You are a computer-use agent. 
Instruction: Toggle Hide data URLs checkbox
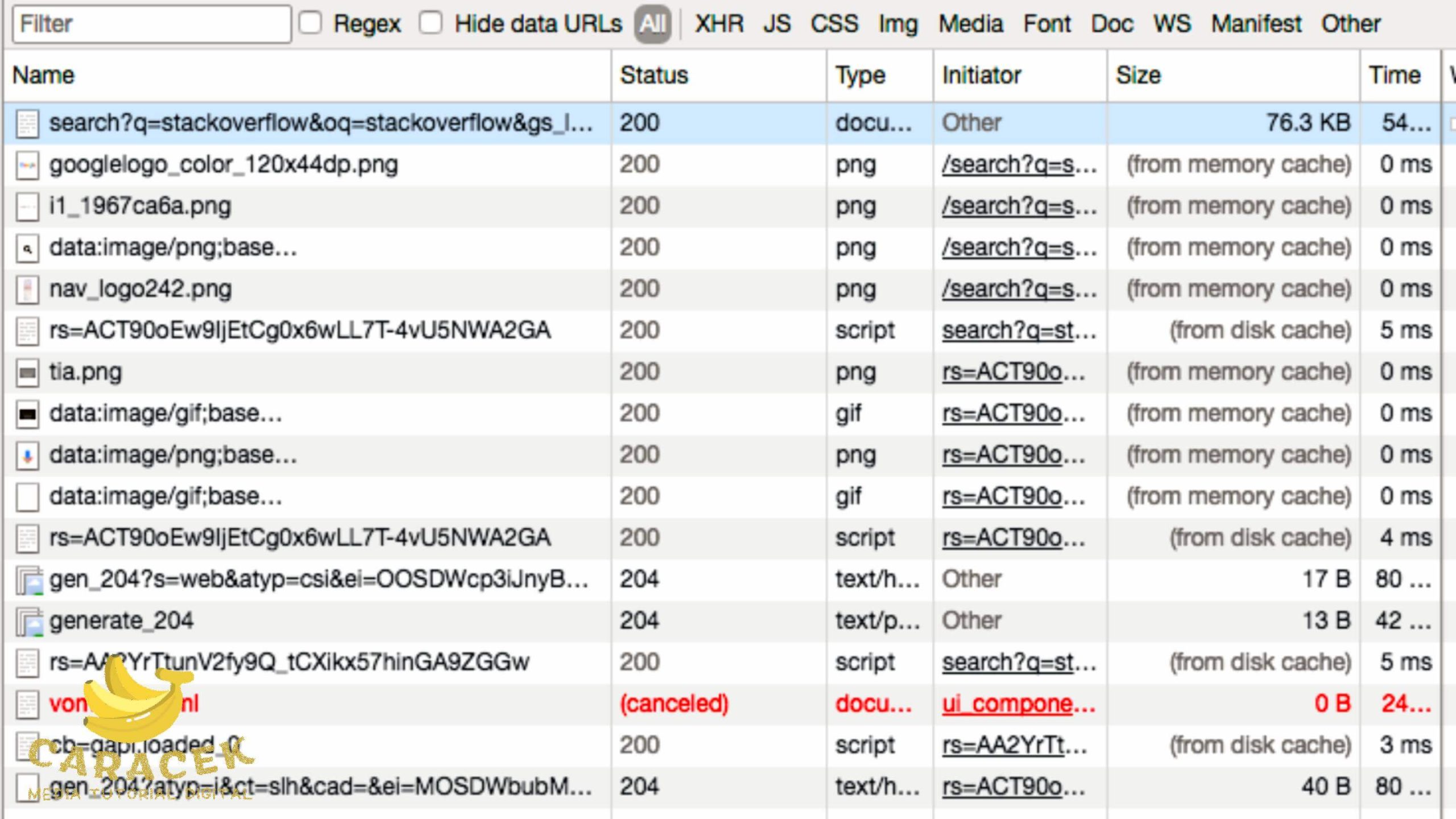pyautogui.click(x=431, y=22)
